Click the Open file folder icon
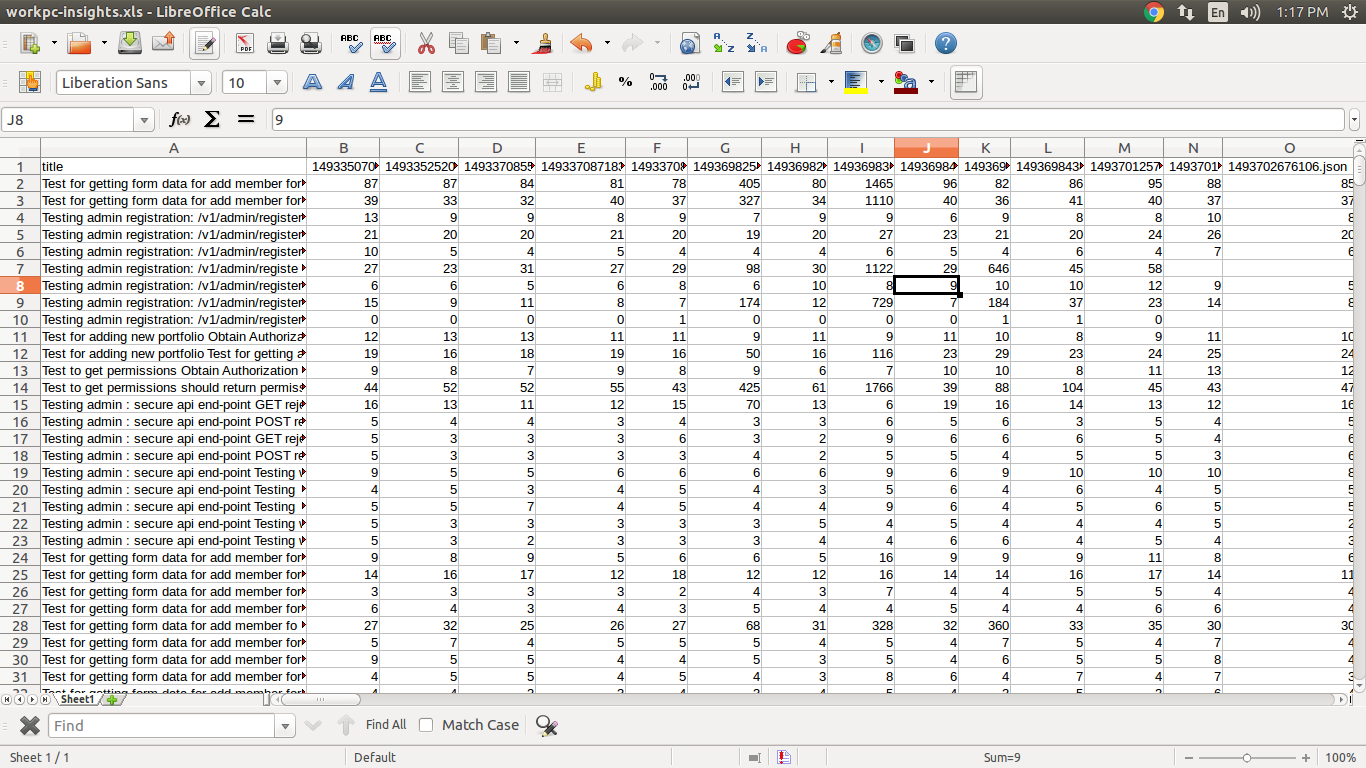 [80, 43]
